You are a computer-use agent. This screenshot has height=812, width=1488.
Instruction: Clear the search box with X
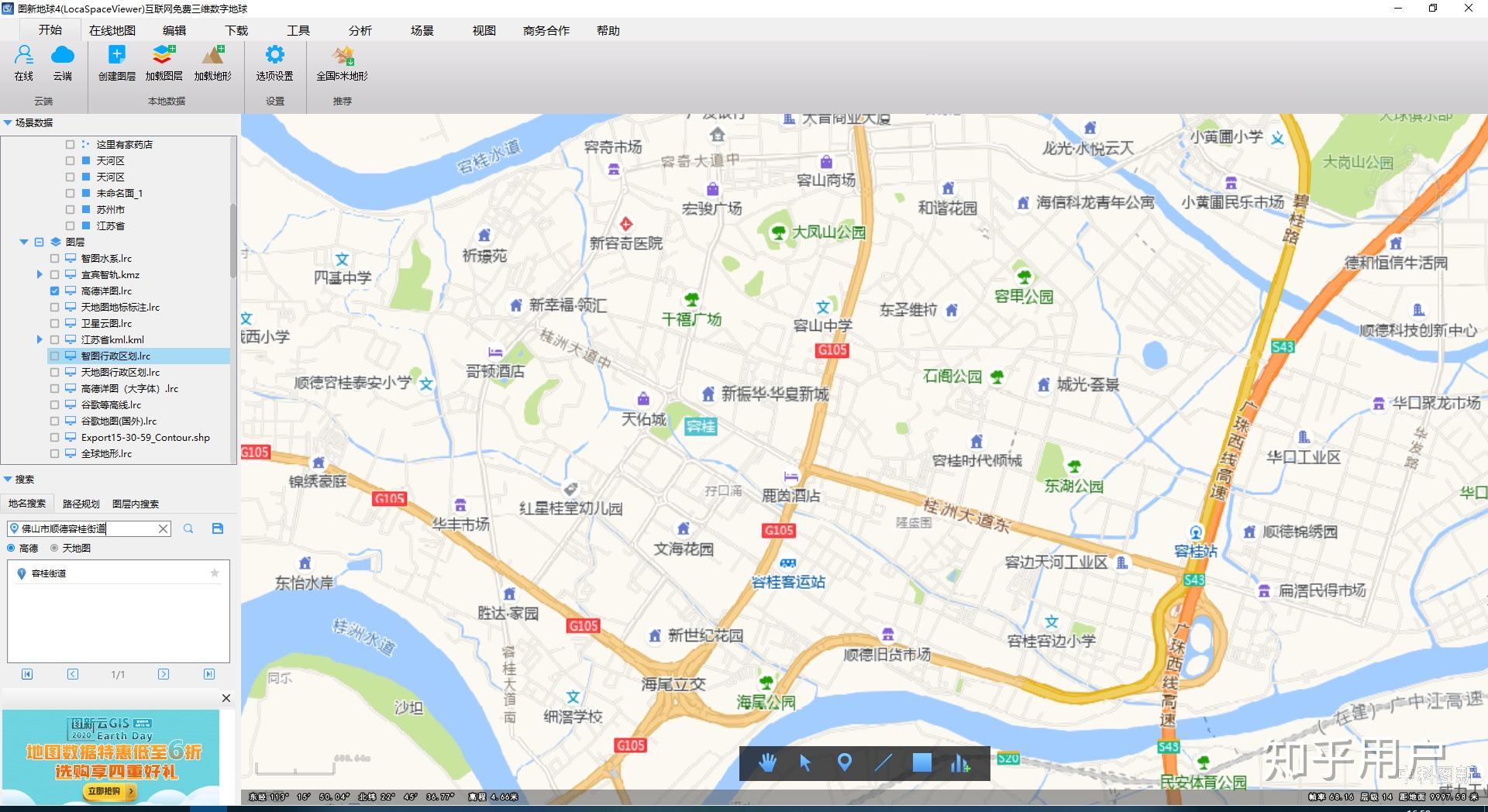pos(164,528)
